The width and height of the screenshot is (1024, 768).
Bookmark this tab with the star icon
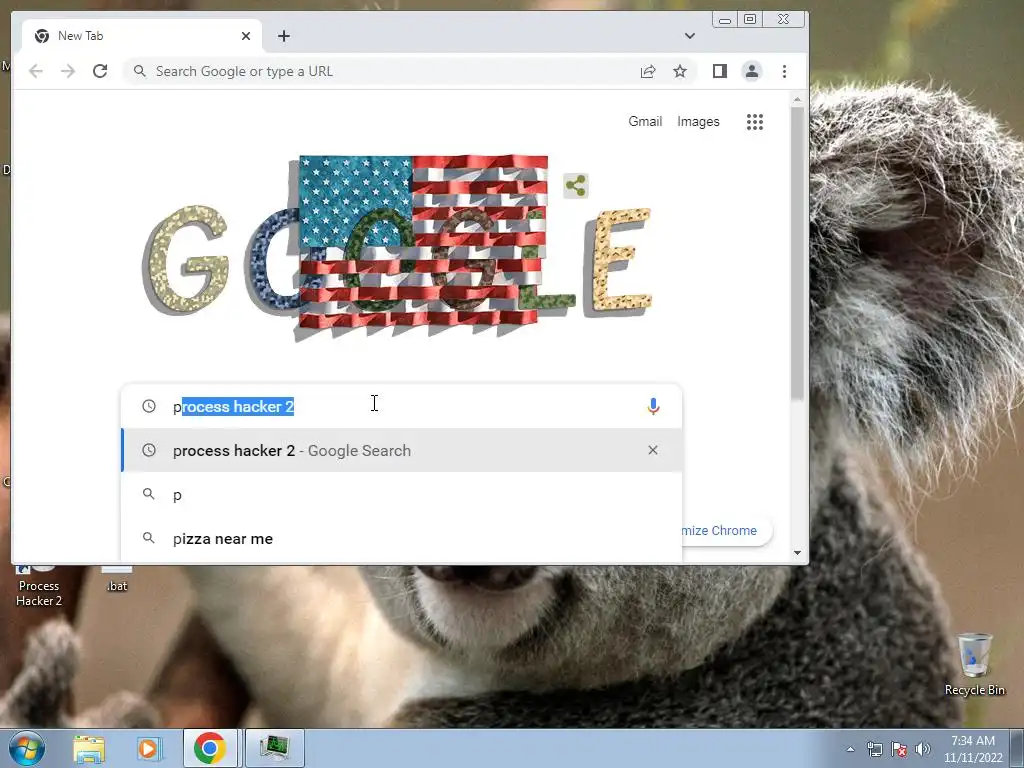pyautogui.click(x=680, y=71)
